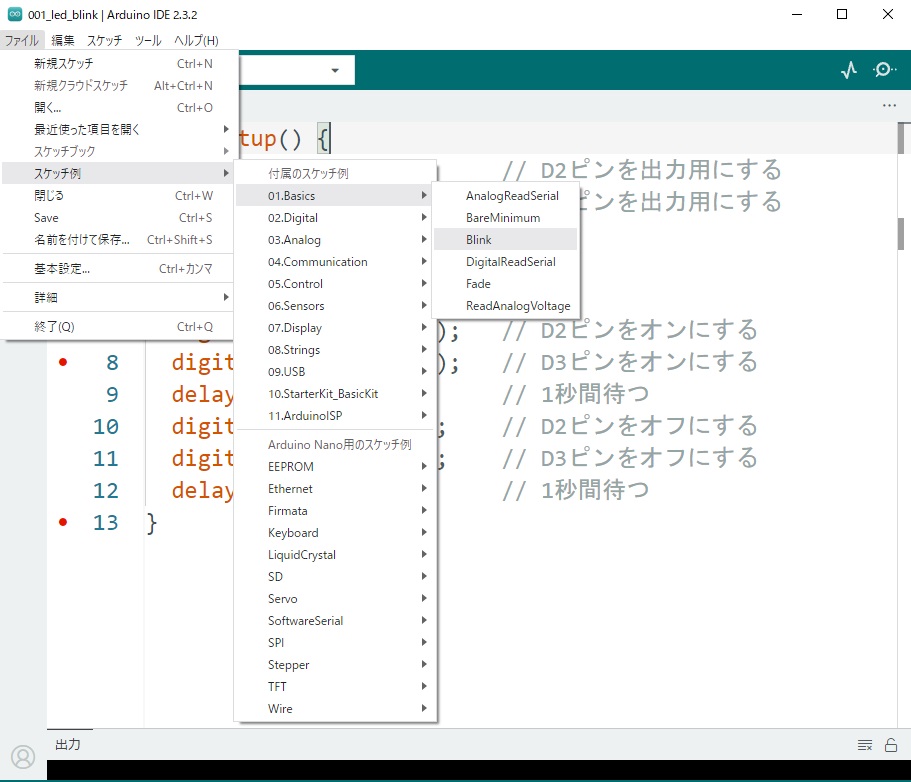Expand 詳細 submenu
911x782 pixels.
pos(119,297)
